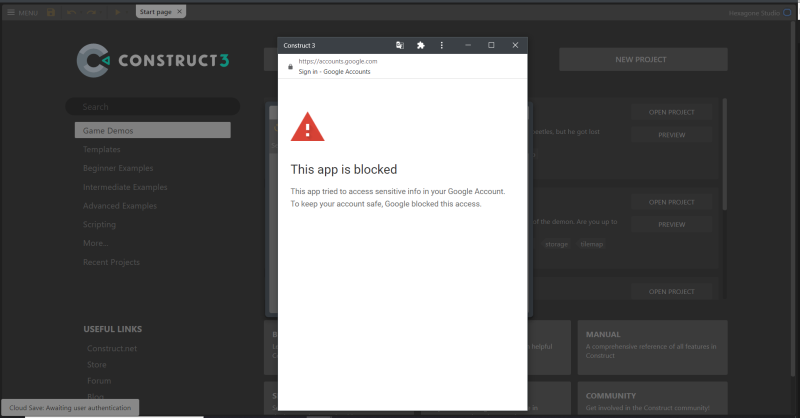Click the 'This app is blocked' heading

(x=344, y=169)
